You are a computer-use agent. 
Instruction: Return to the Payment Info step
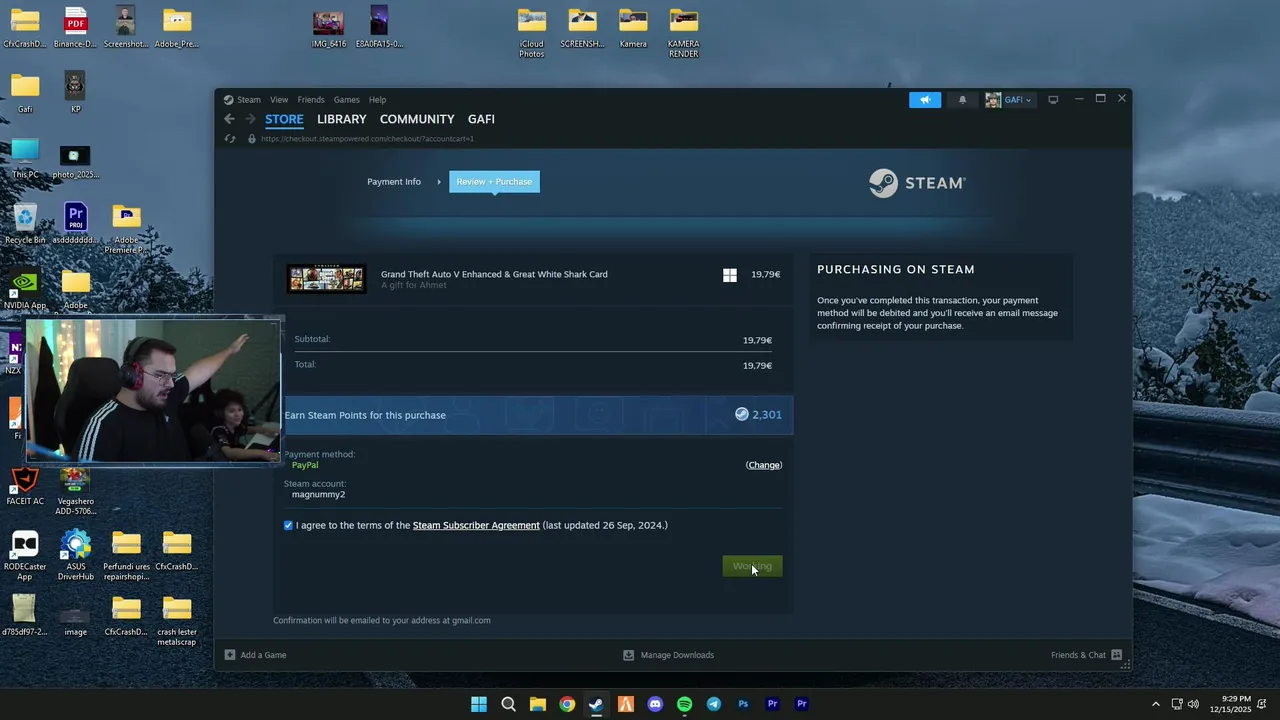tap(394, 182)
